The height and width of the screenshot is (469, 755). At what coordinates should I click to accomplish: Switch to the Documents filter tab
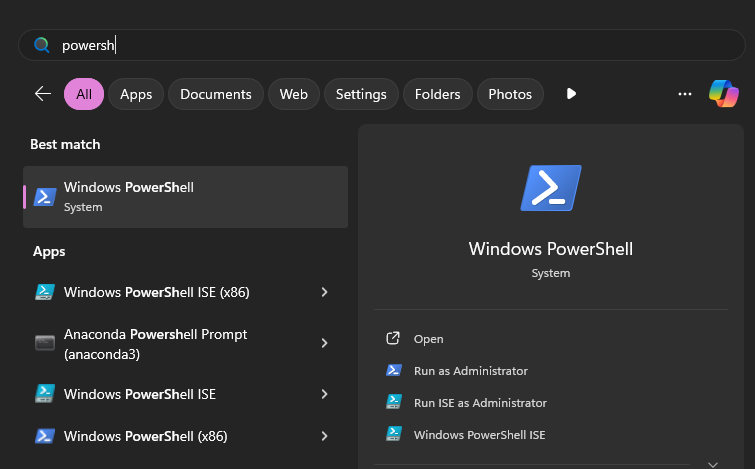216,94
